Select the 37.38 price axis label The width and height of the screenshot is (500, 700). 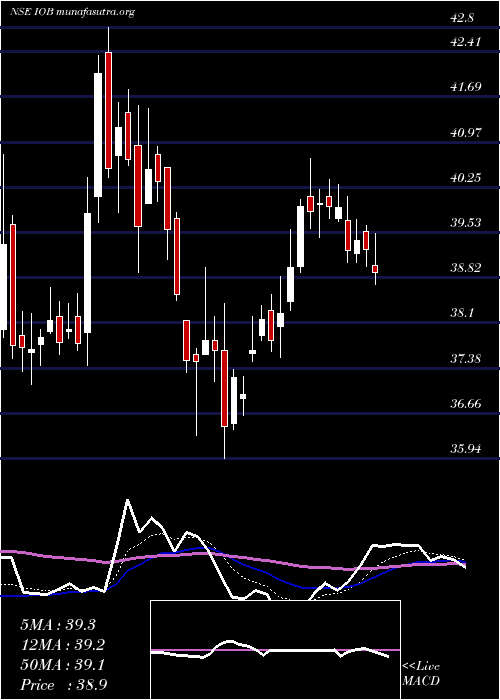(466, 358)
